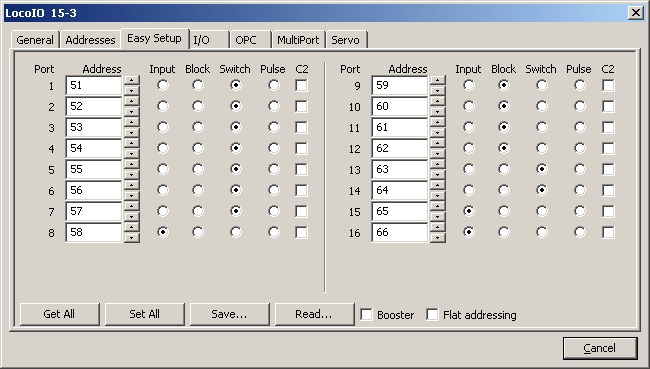The width and height of the screenshot is (650, 369).
Task: Tick the C2 checkbox for port 16
Action: [608, 232]
